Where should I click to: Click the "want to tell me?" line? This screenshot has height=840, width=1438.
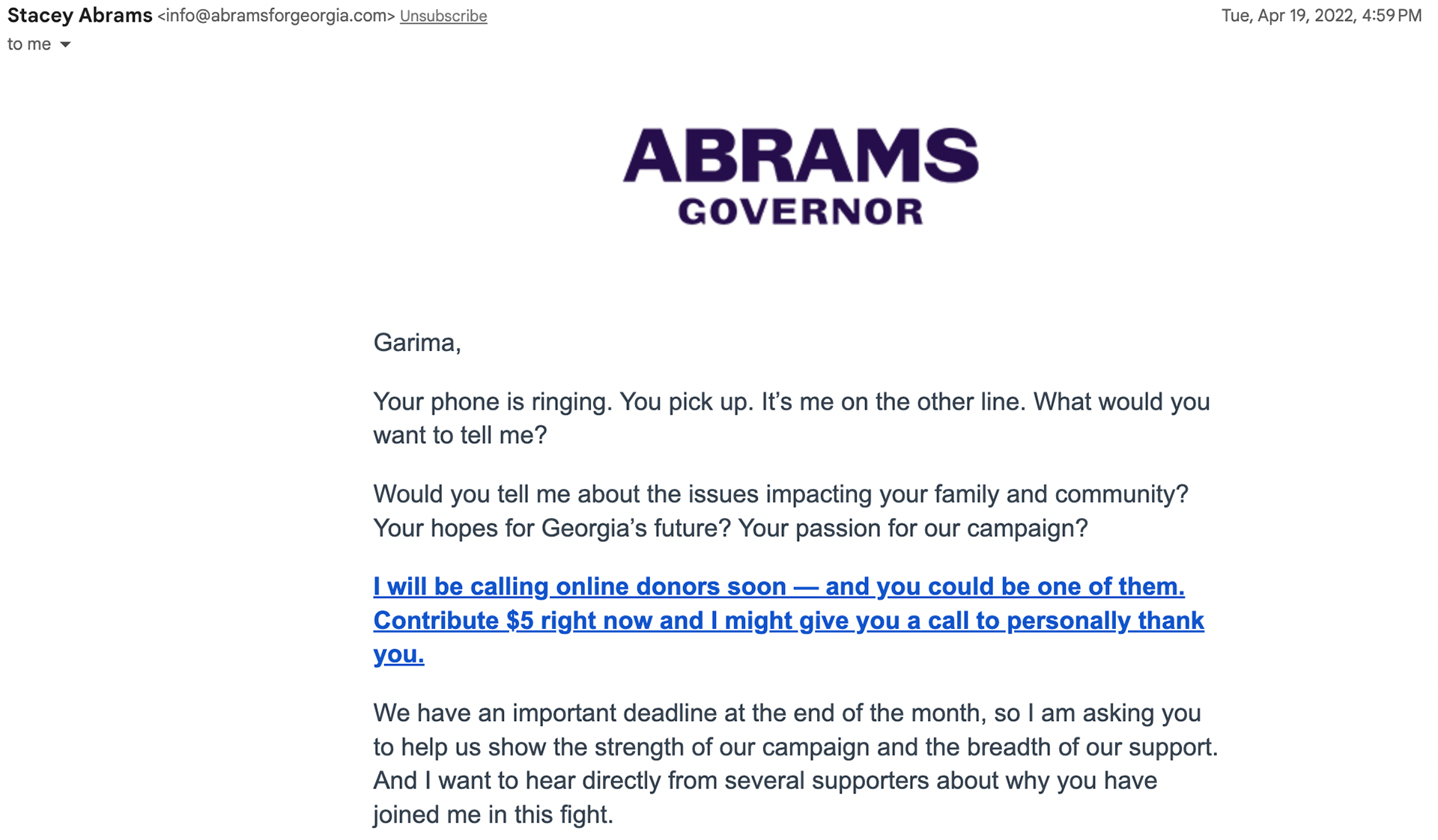(460, 435)
